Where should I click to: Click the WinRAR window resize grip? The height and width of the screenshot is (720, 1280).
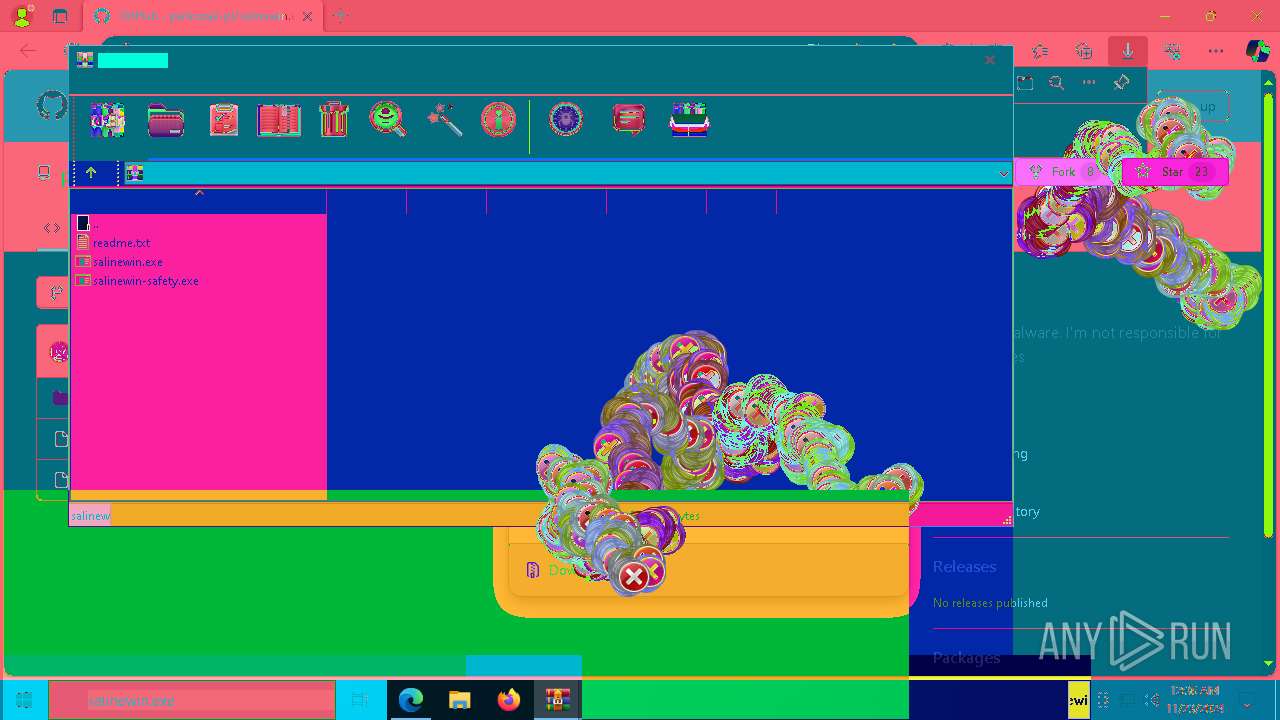tap(1006, 519)
